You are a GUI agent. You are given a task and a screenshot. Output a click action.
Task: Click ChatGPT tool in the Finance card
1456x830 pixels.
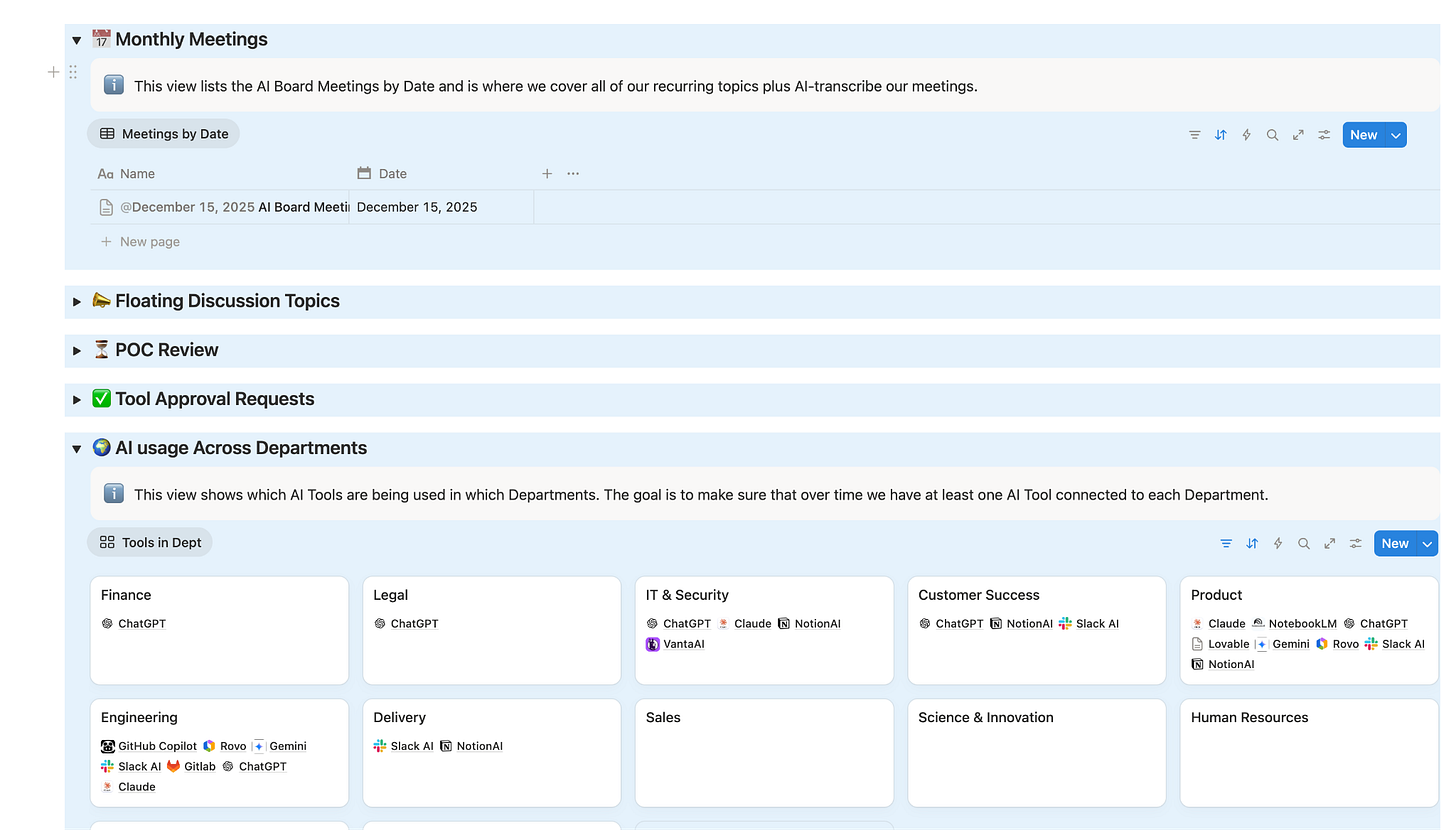click(x=134, y=624)
